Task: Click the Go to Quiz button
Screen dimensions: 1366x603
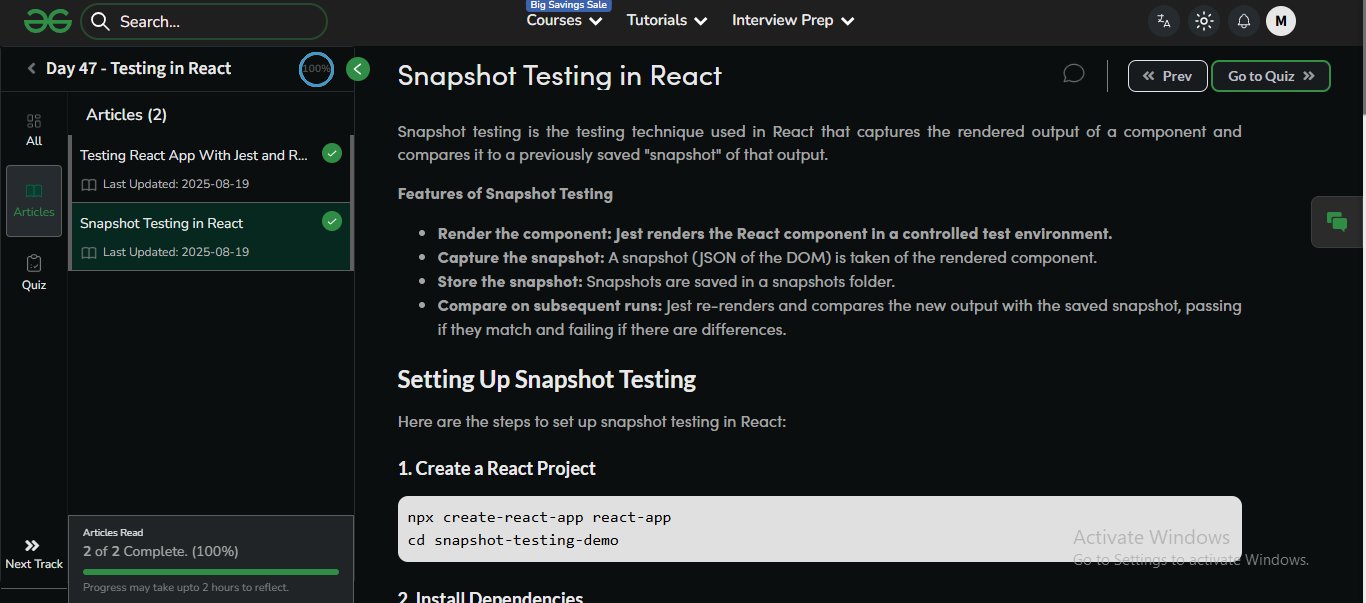Action: [1270, 76]
